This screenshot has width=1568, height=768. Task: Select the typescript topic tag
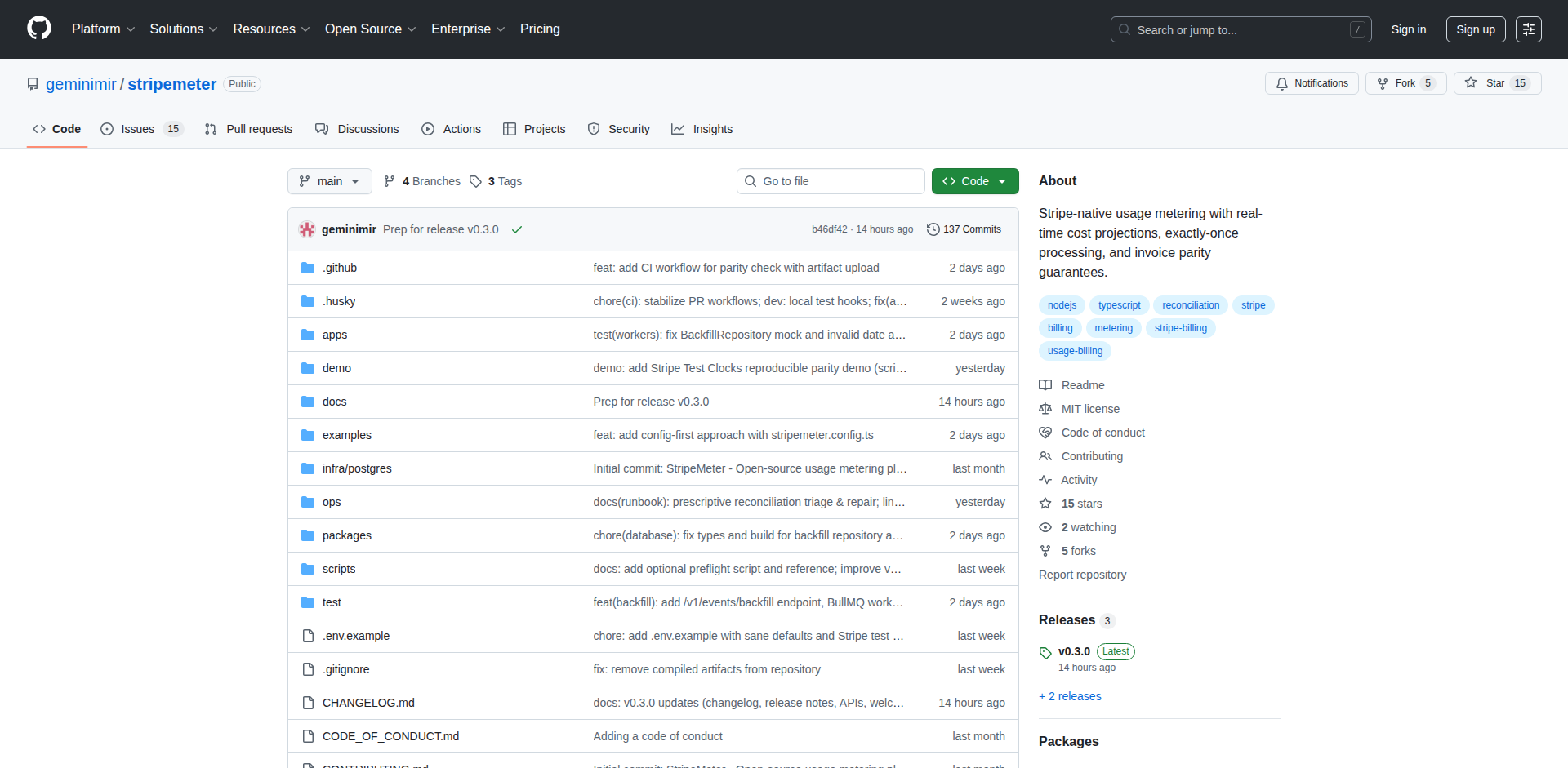tap(1119, 305)
